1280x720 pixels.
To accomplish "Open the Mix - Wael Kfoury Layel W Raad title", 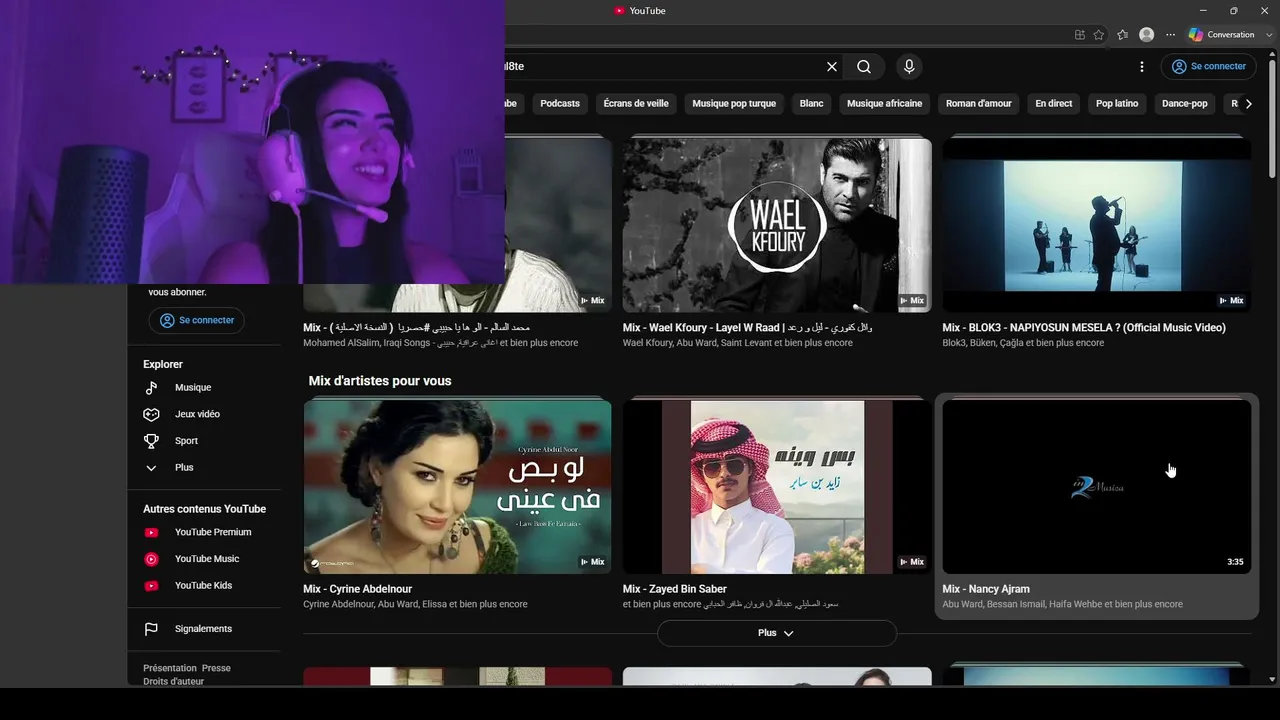I will [748, 328].
